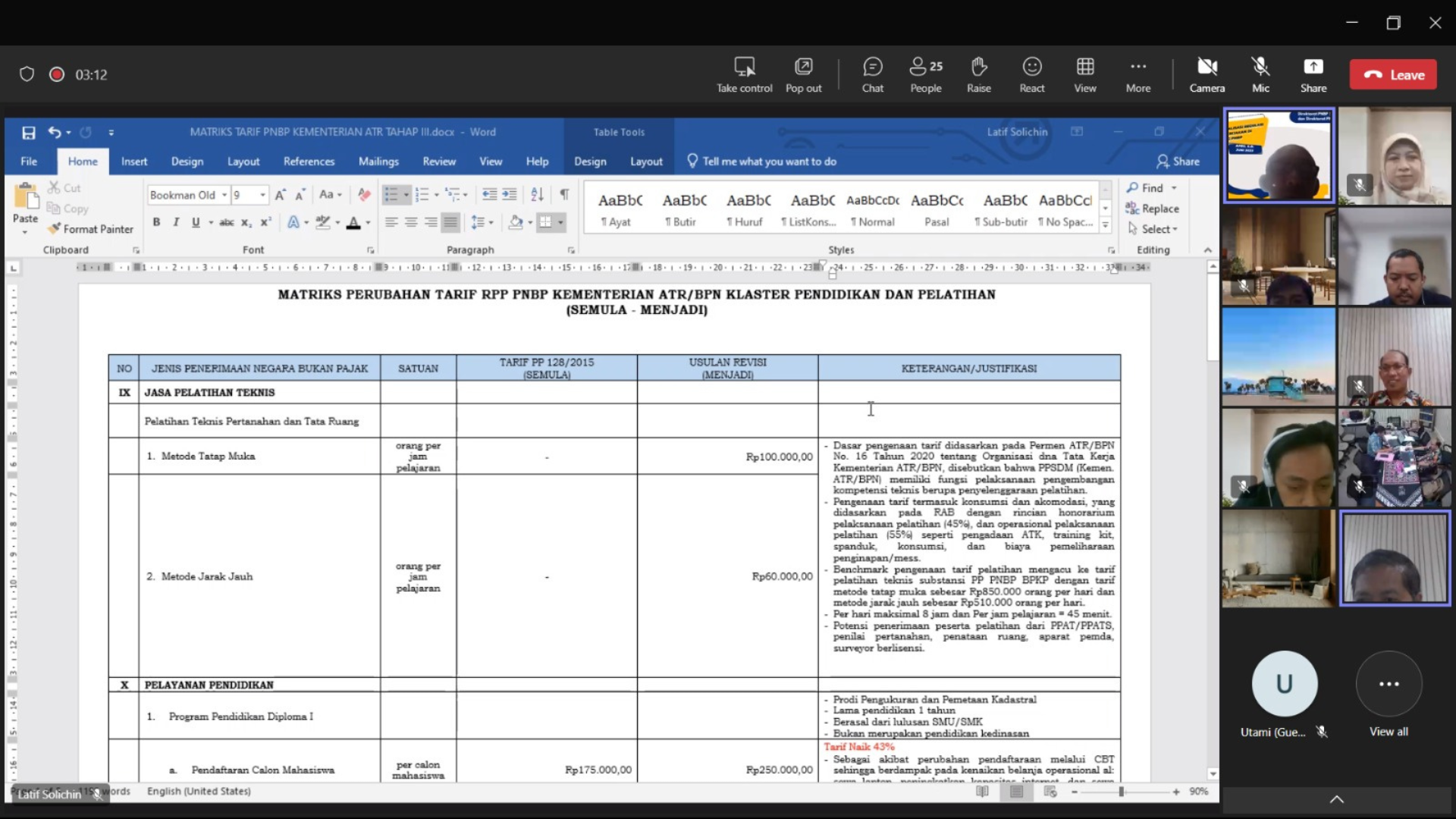Save the Word document
The height and width of the screenshot is (819, 1456).
pos(29,133)
